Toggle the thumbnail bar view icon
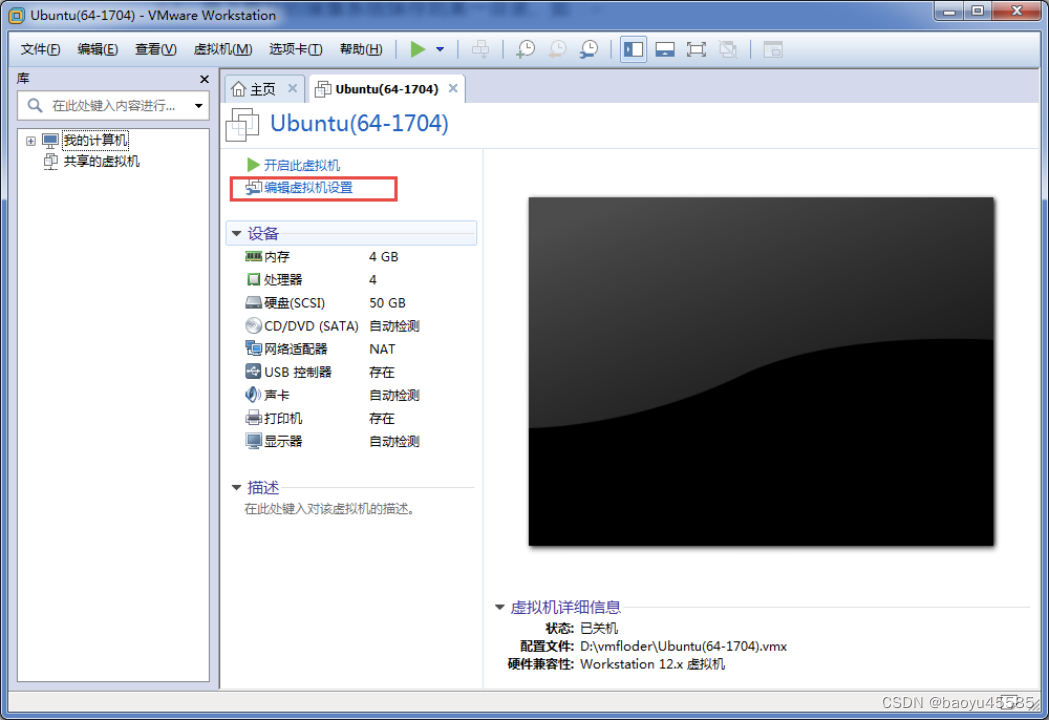1049x720 pixels. point(664,50)
